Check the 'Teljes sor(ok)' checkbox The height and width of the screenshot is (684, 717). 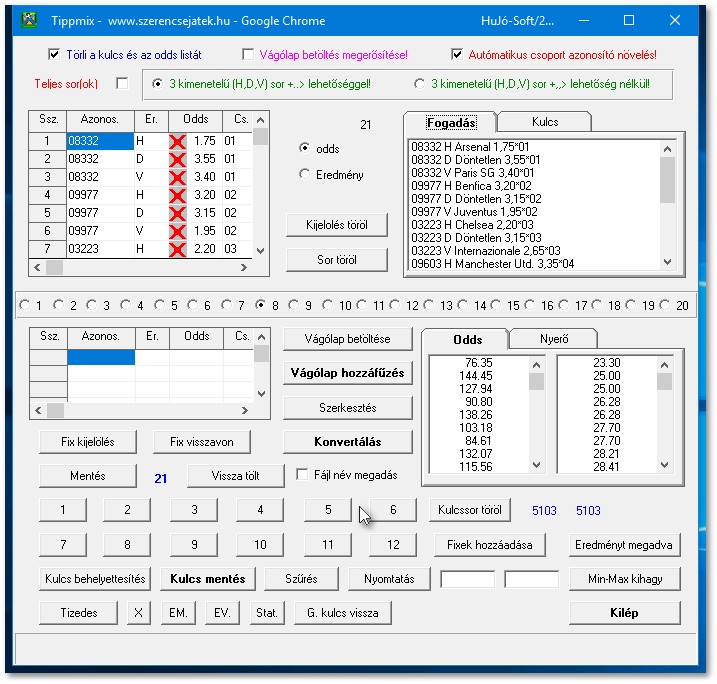click(x=122, y=84)
